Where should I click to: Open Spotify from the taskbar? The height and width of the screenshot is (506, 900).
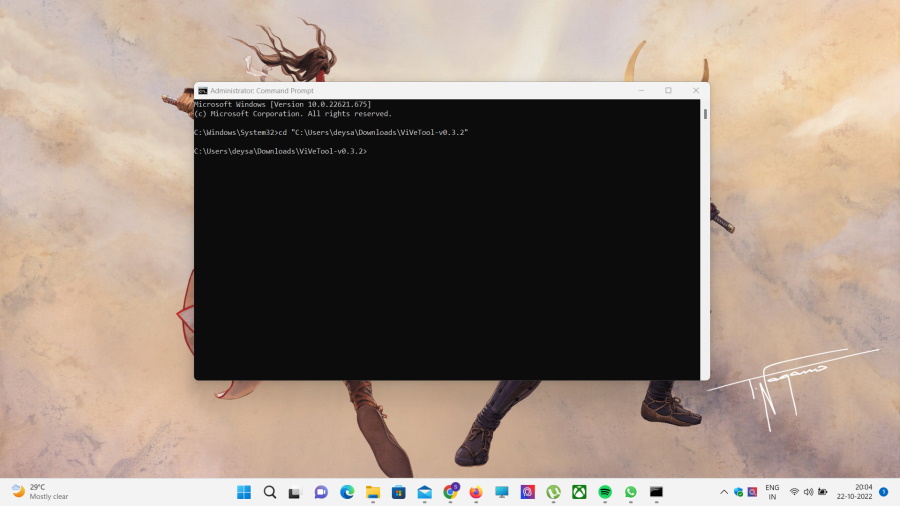tap(605, 492)
